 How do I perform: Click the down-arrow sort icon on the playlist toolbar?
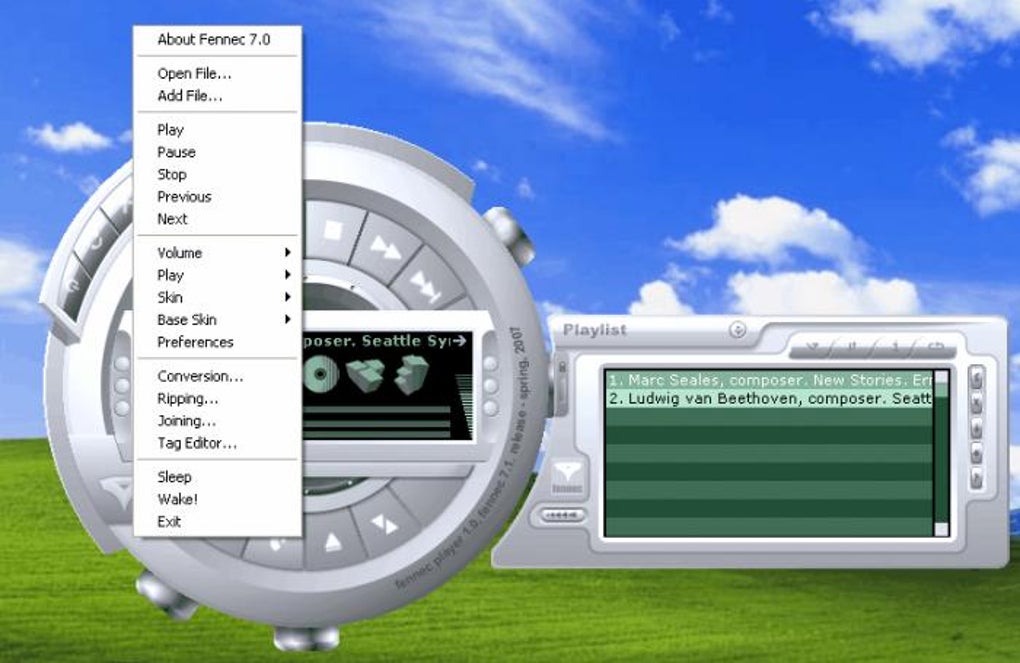tap(811, 348)
